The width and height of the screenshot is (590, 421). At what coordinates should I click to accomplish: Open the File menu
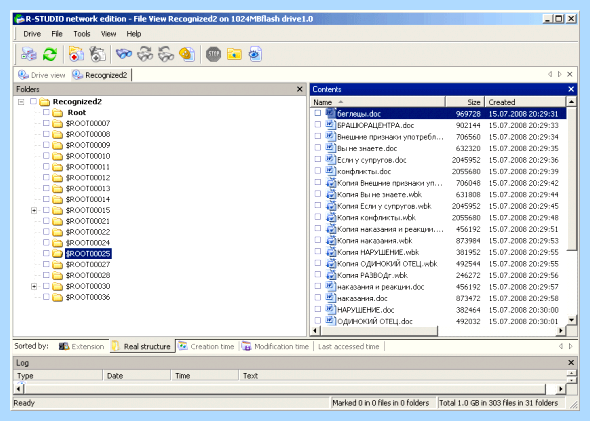click(57, 34)
